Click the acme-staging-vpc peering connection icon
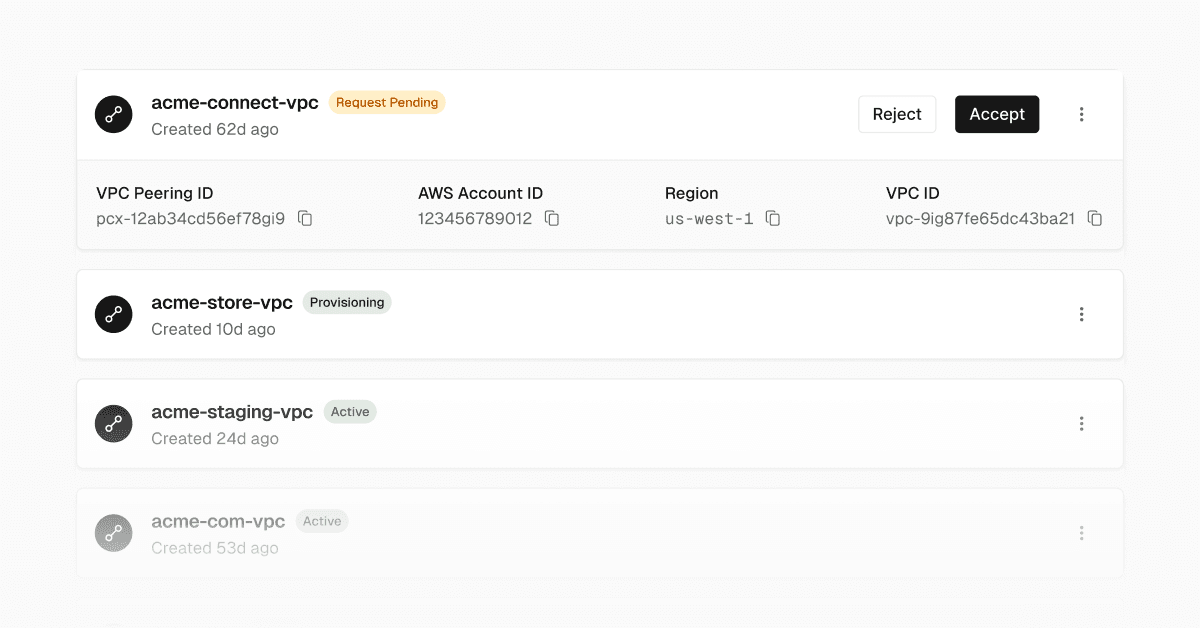The image size is (1200, 628). pos(114,424)
